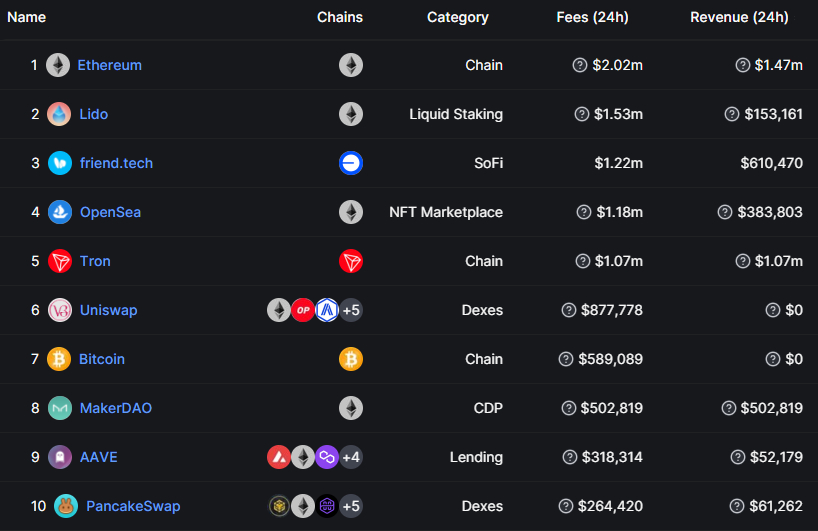Image resolution: width=818 pixels, height=531 pixels.
Task: Click the help icon beside Ethereum's $2.02m fees
Action: coord(580,65)
